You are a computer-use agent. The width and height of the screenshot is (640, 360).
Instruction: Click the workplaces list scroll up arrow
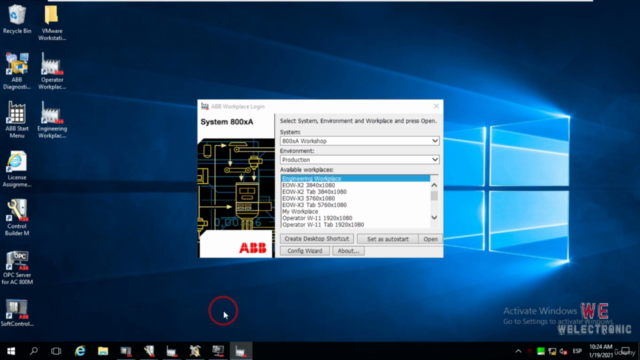click(434, 185)
